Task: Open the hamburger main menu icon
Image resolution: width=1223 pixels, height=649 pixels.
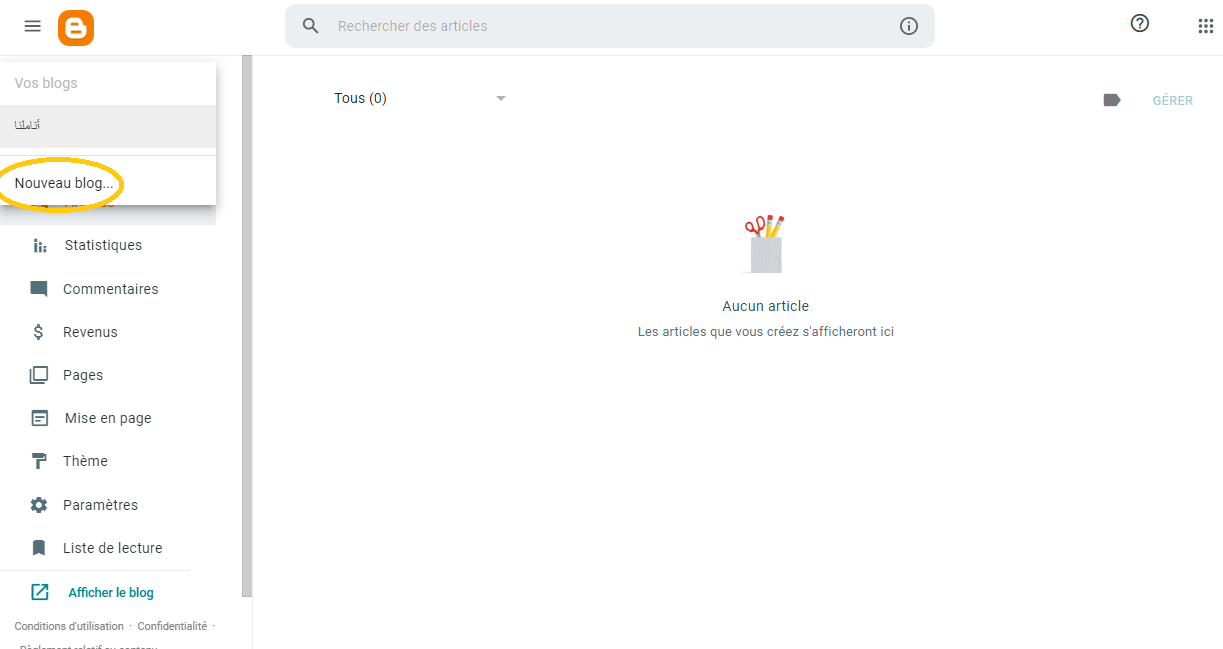Action: 33,26
